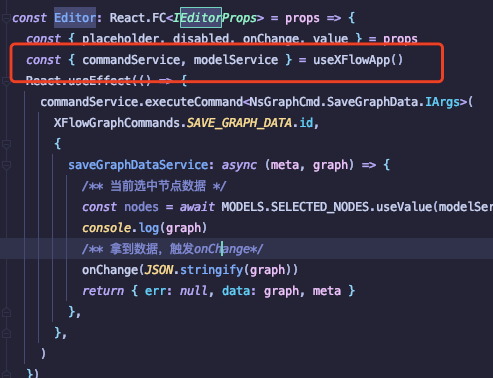Click the "null" value

pyautogui.click(x=193, y=291)
